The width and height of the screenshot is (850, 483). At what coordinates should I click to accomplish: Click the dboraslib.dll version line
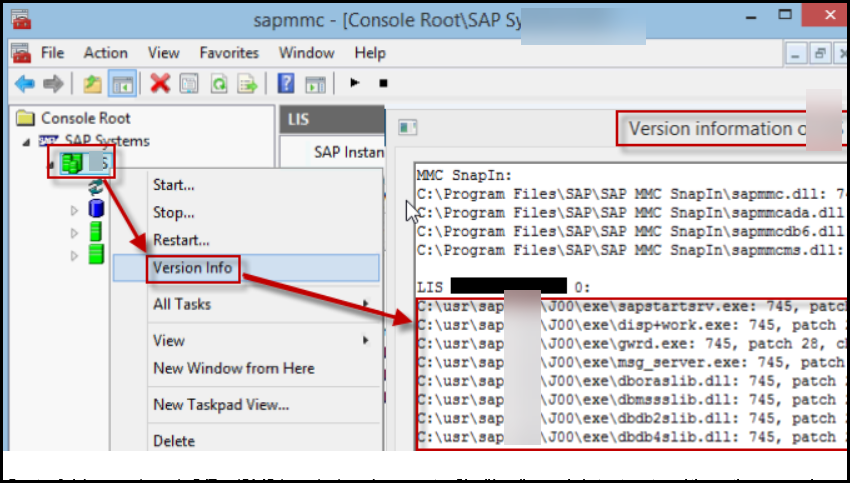pos(632,382)
